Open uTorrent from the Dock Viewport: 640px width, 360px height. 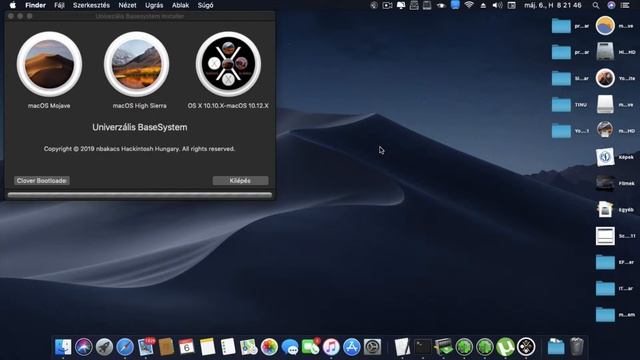pyautogui.click(x=505, y=347)
